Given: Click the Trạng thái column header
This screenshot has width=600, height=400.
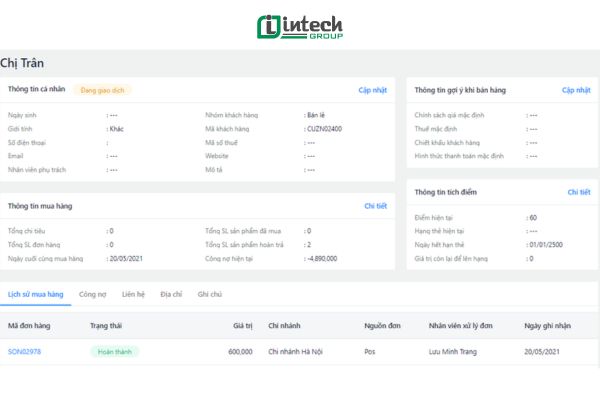Looking at the screenshot, I should (105, 325).
